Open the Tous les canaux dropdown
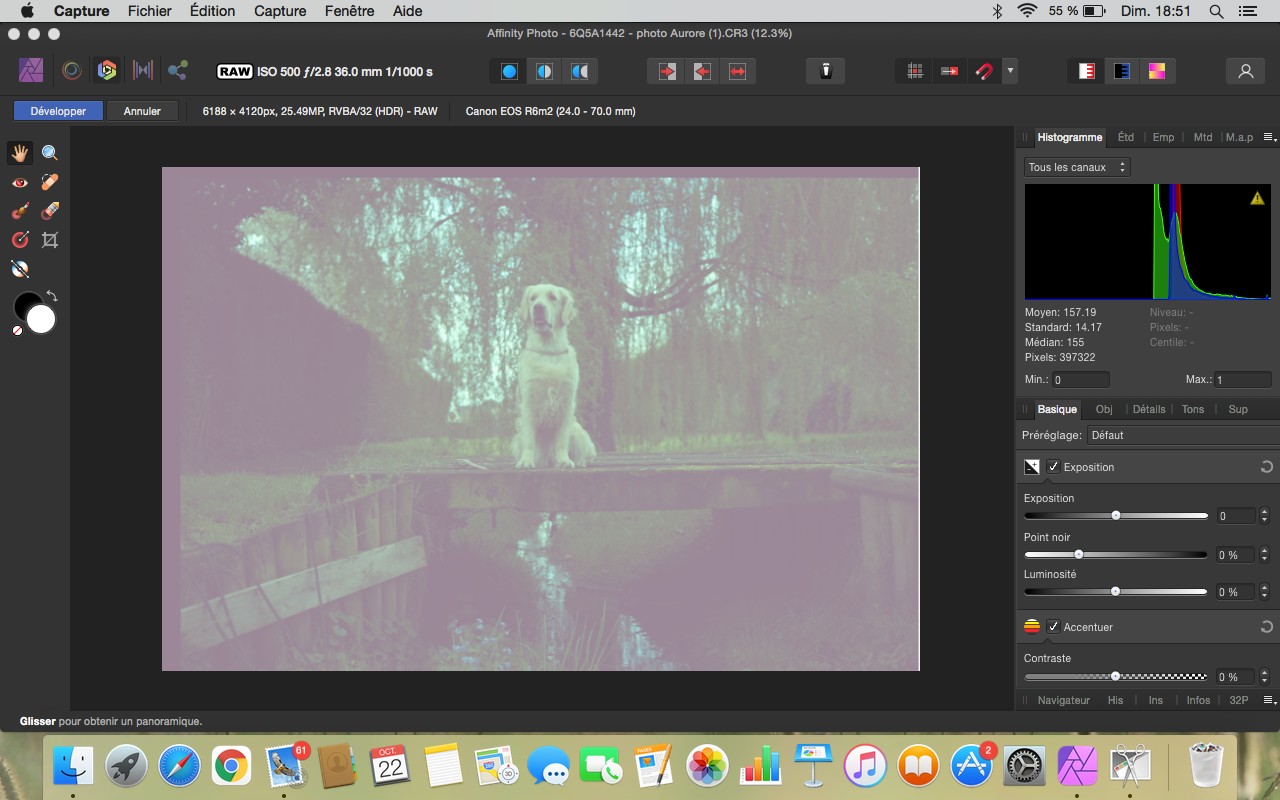 click(x=1077, y=167)
